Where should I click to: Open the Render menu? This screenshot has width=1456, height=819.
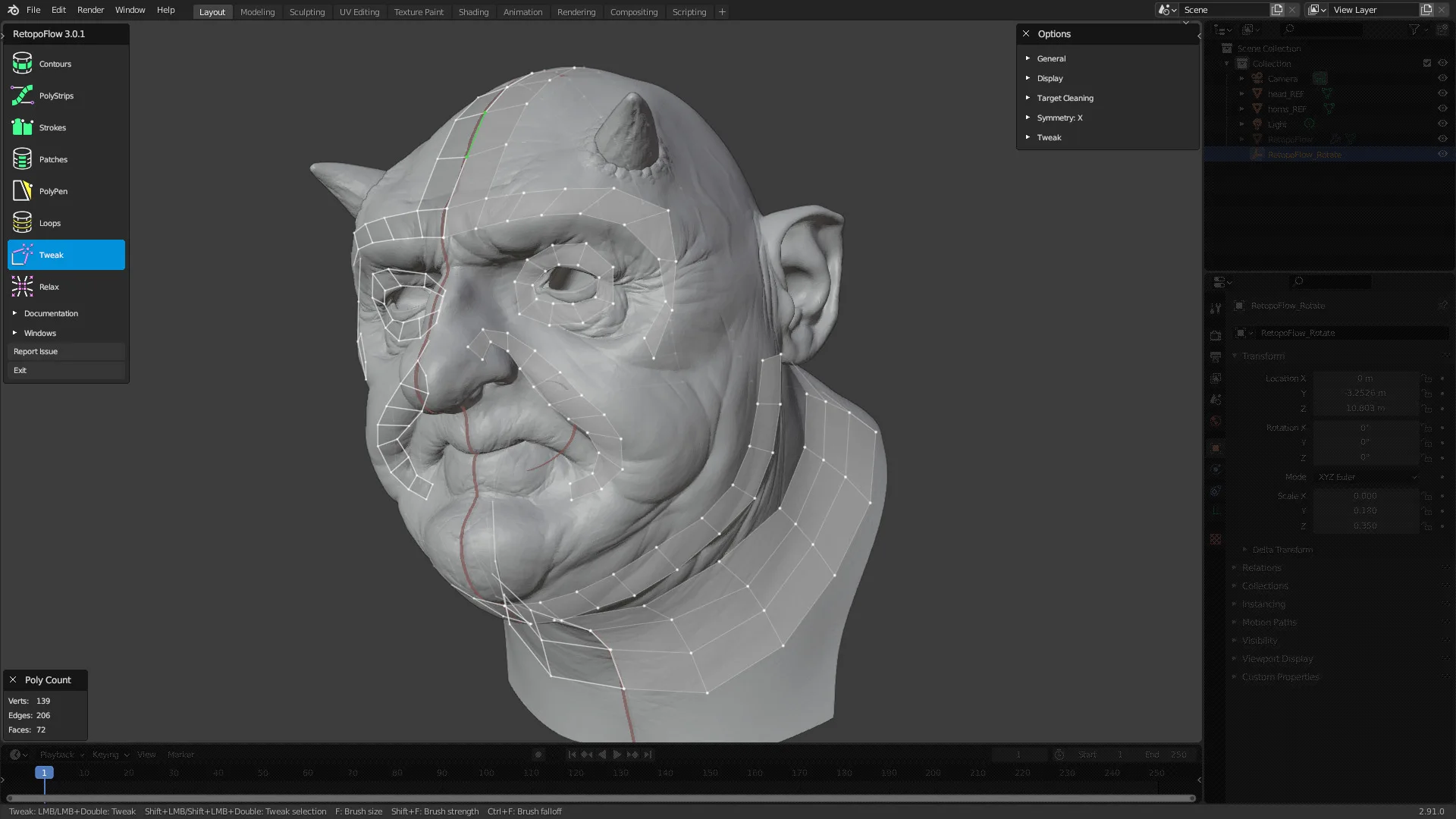[90, 10]
